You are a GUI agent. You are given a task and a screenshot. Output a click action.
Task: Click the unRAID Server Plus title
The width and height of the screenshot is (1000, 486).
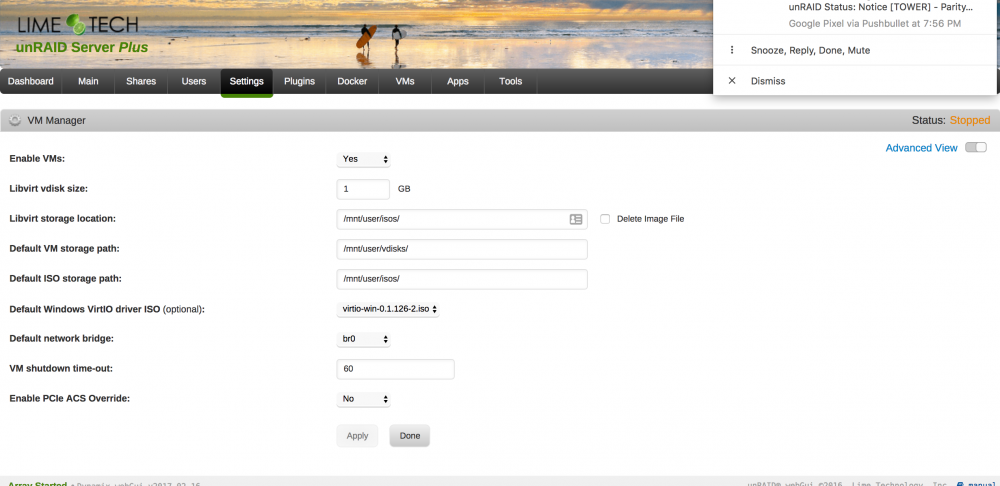(82, 48)
